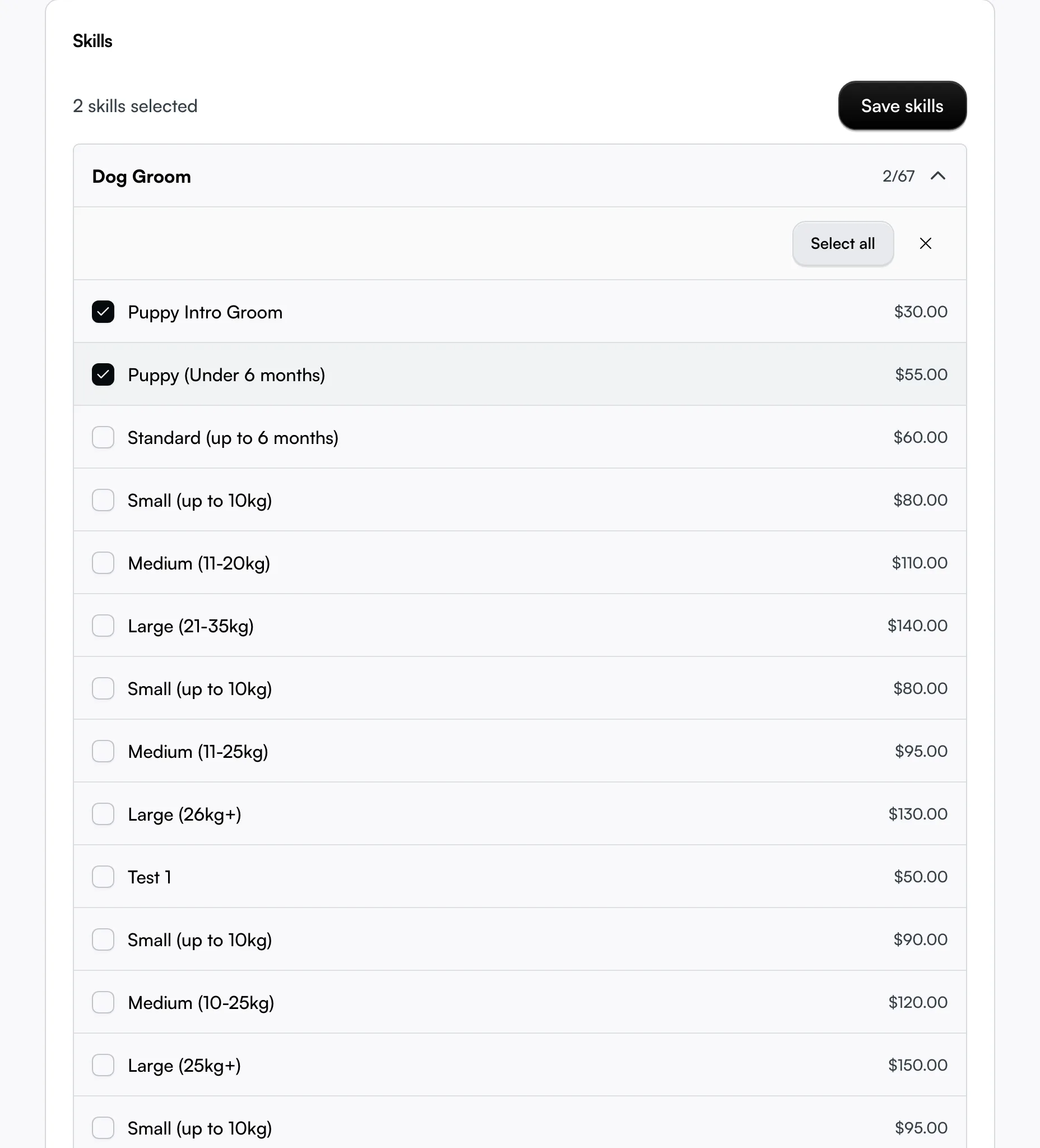Select the Medium (10-25kg) checkbox

click(103, 1002)
